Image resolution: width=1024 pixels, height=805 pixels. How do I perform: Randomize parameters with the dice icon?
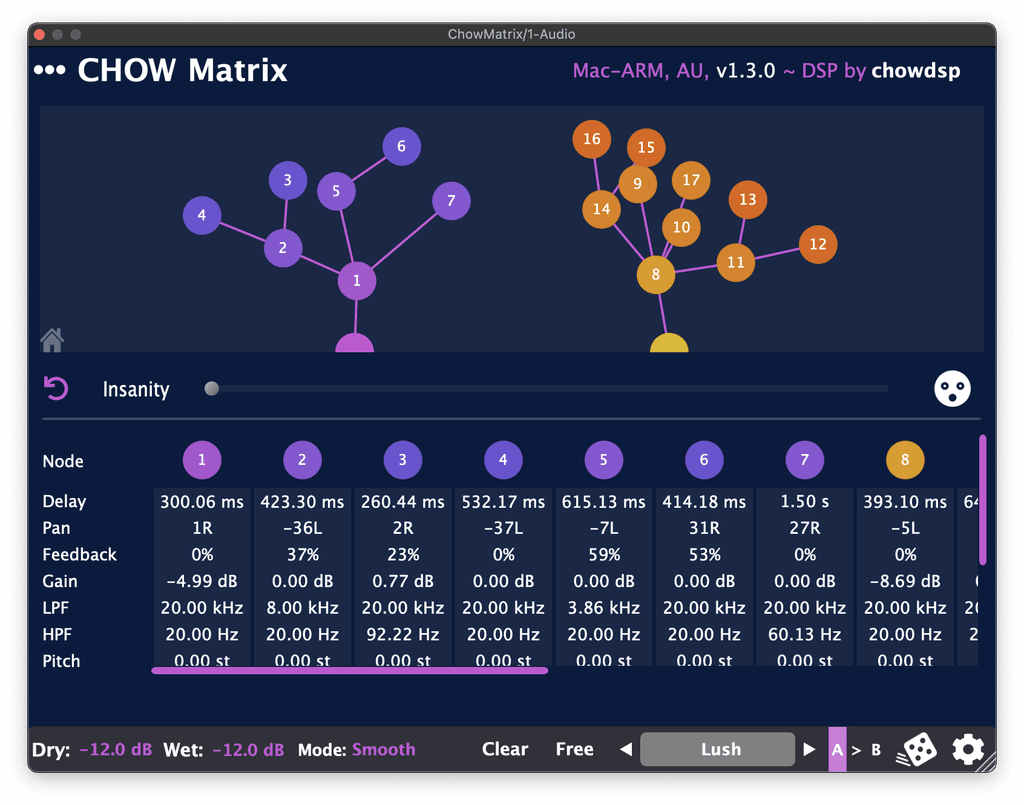tap(921, 750)
